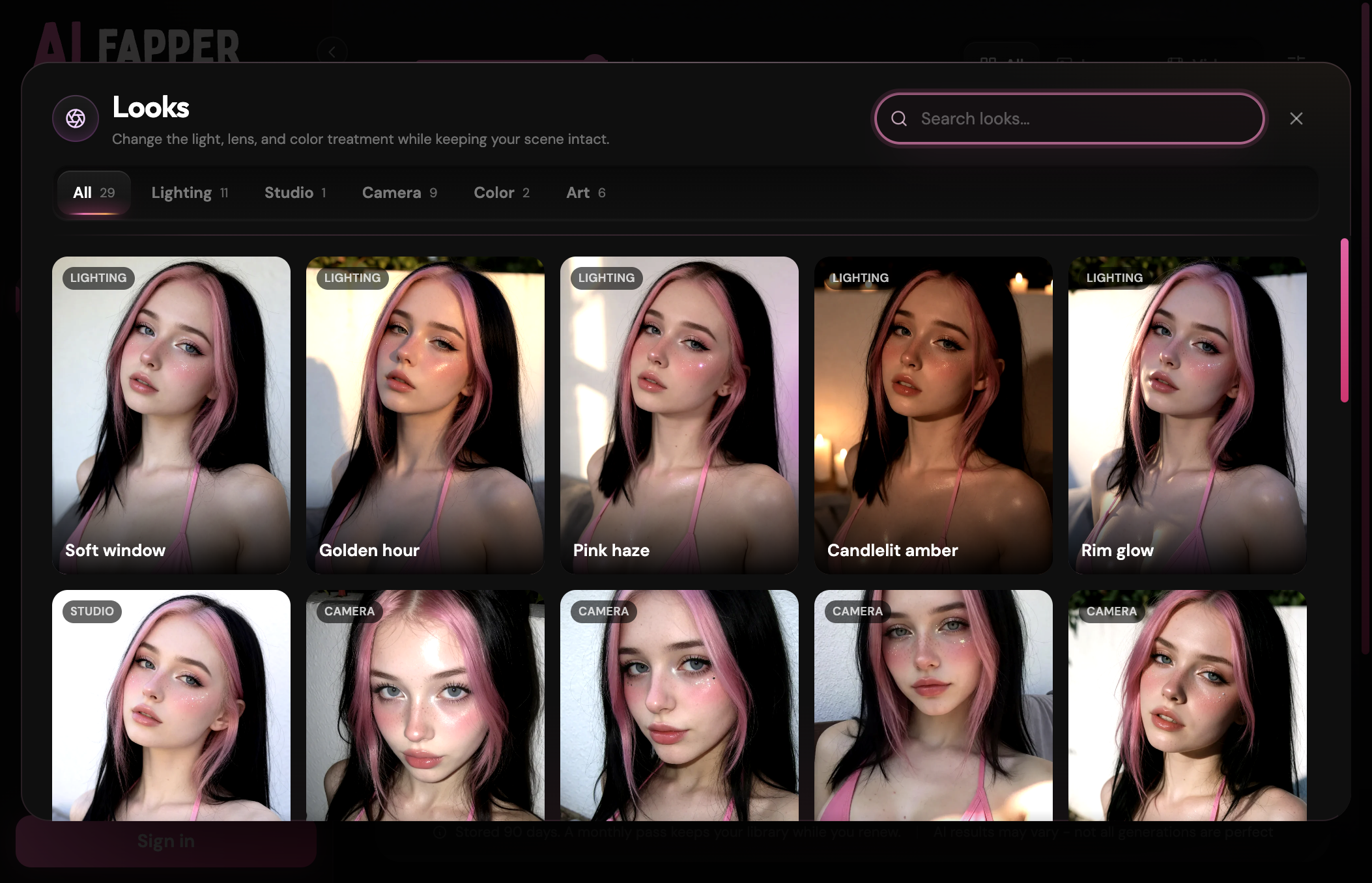
Task: Click the back chevron behind dialog
Action: [x=332, y=51]
